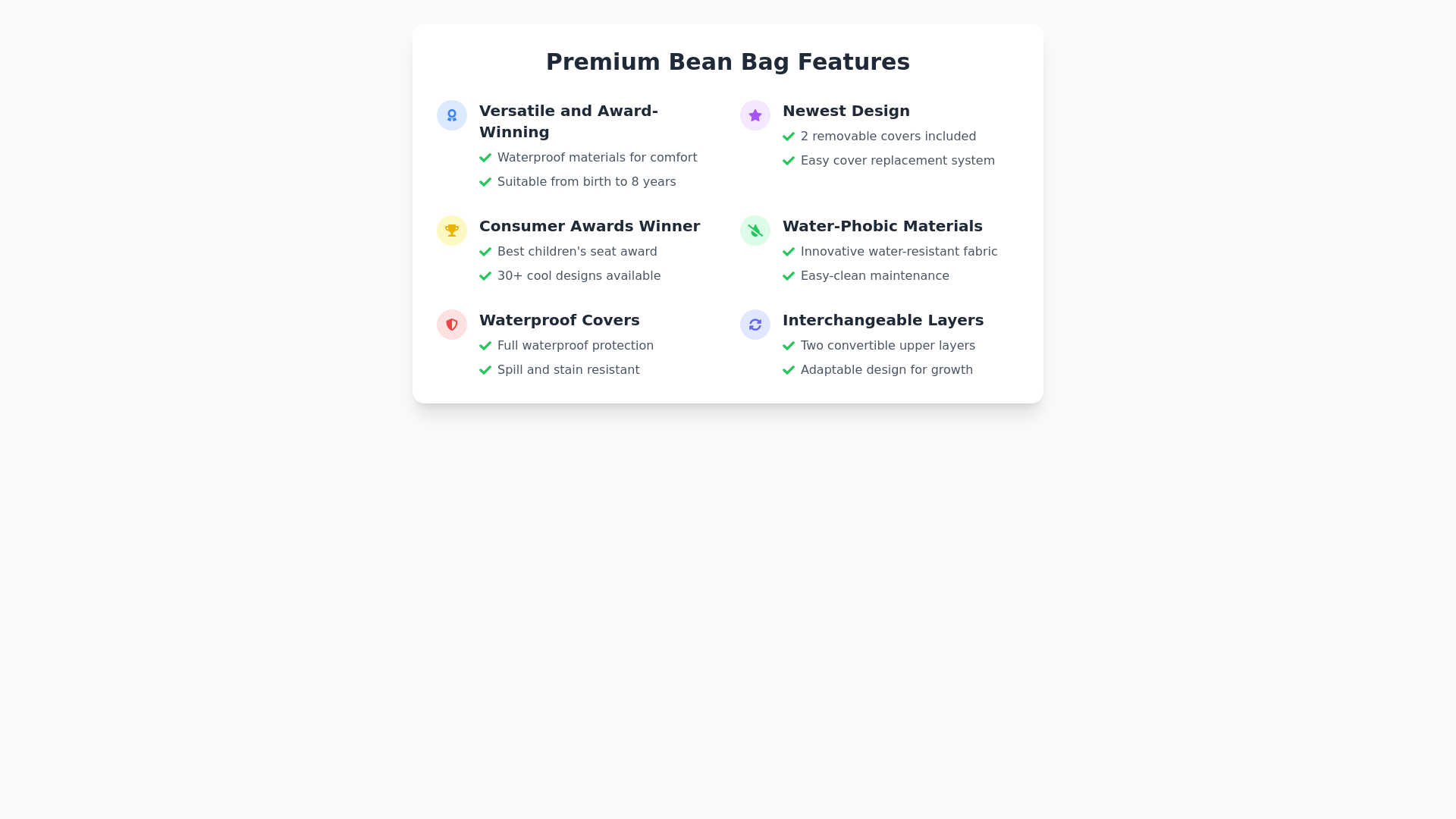Click the red shield icon for Waterproof Covers
The height and width of the screenshot is (819, 1456).
point(451,325)
